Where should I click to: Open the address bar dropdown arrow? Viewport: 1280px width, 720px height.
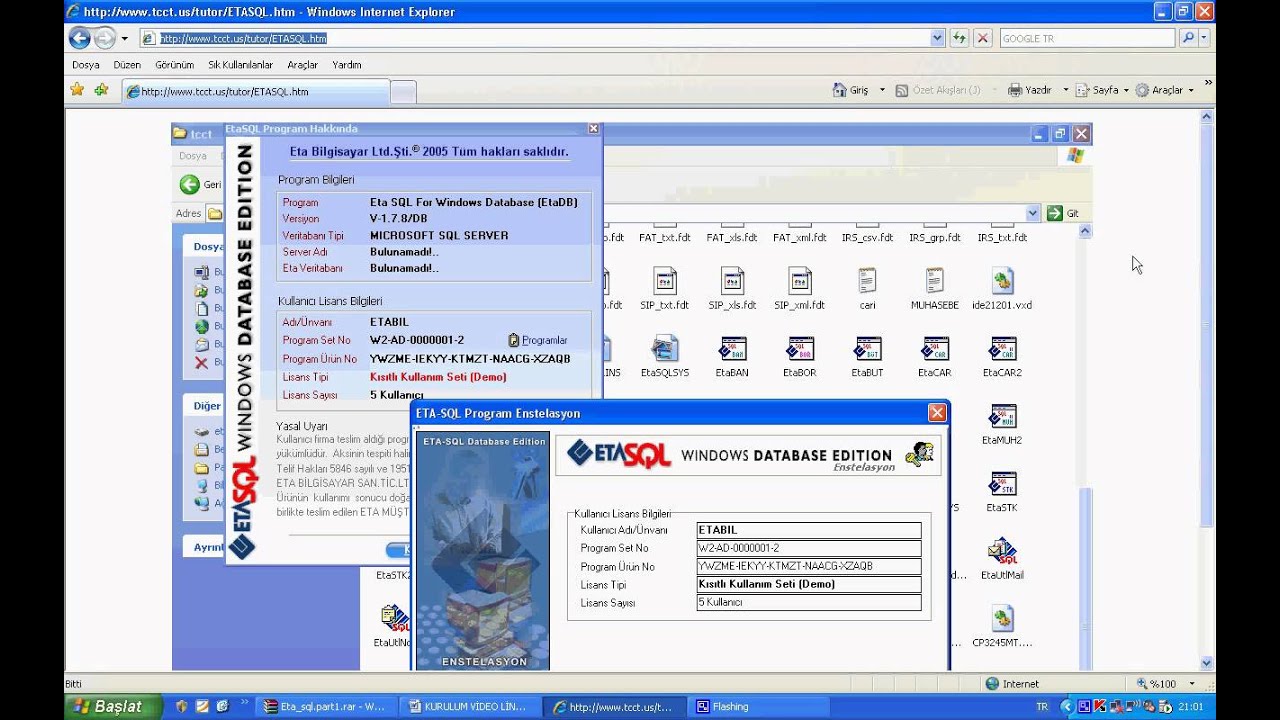(x=937, y=38)
